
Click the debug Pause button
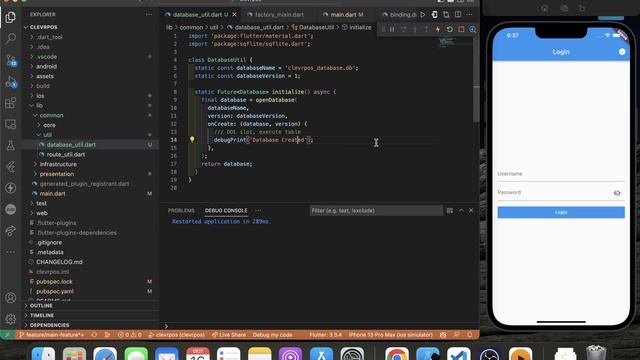pyautogui.click(x=392, y=29)
